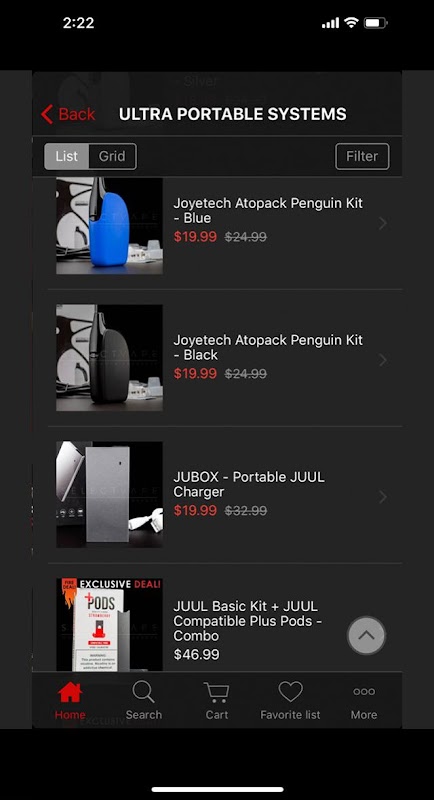Tap the More three-dots icon

tap(364, 692)
